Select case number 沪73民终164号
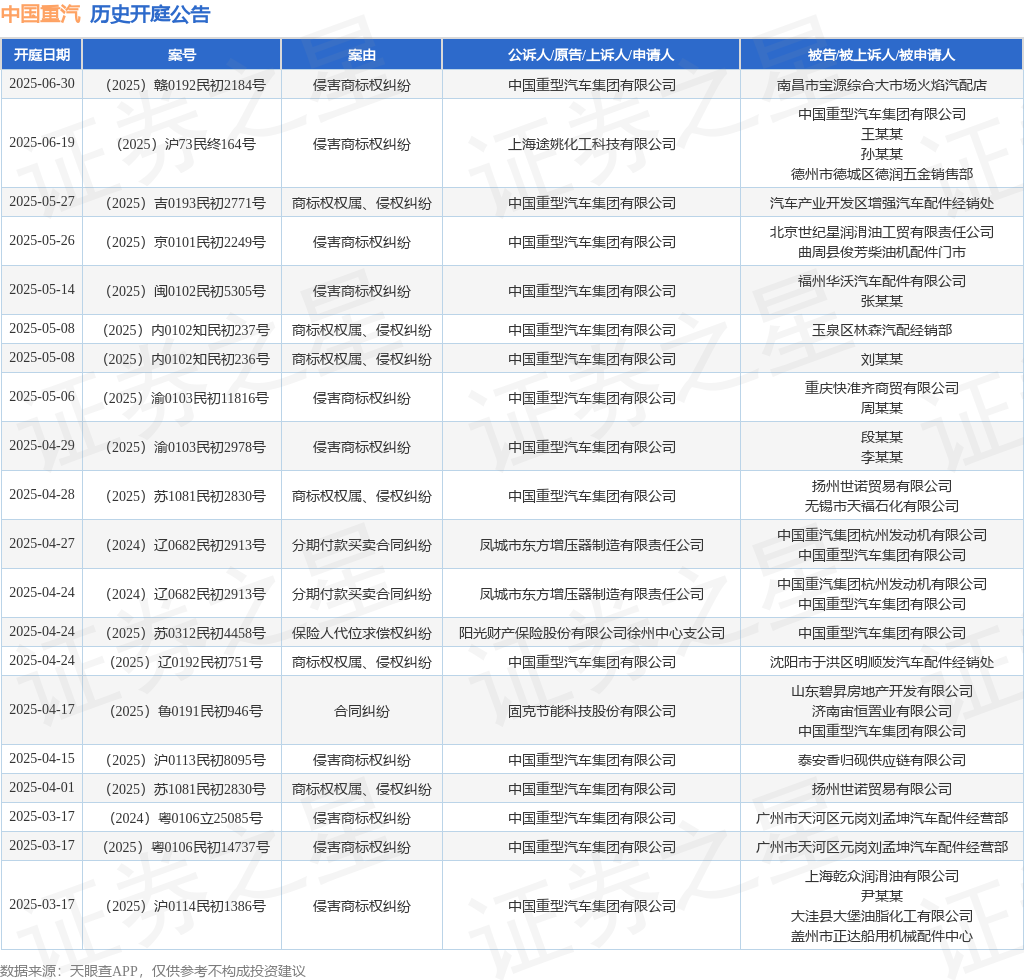Screen dimensions: 1024x980 185,144
